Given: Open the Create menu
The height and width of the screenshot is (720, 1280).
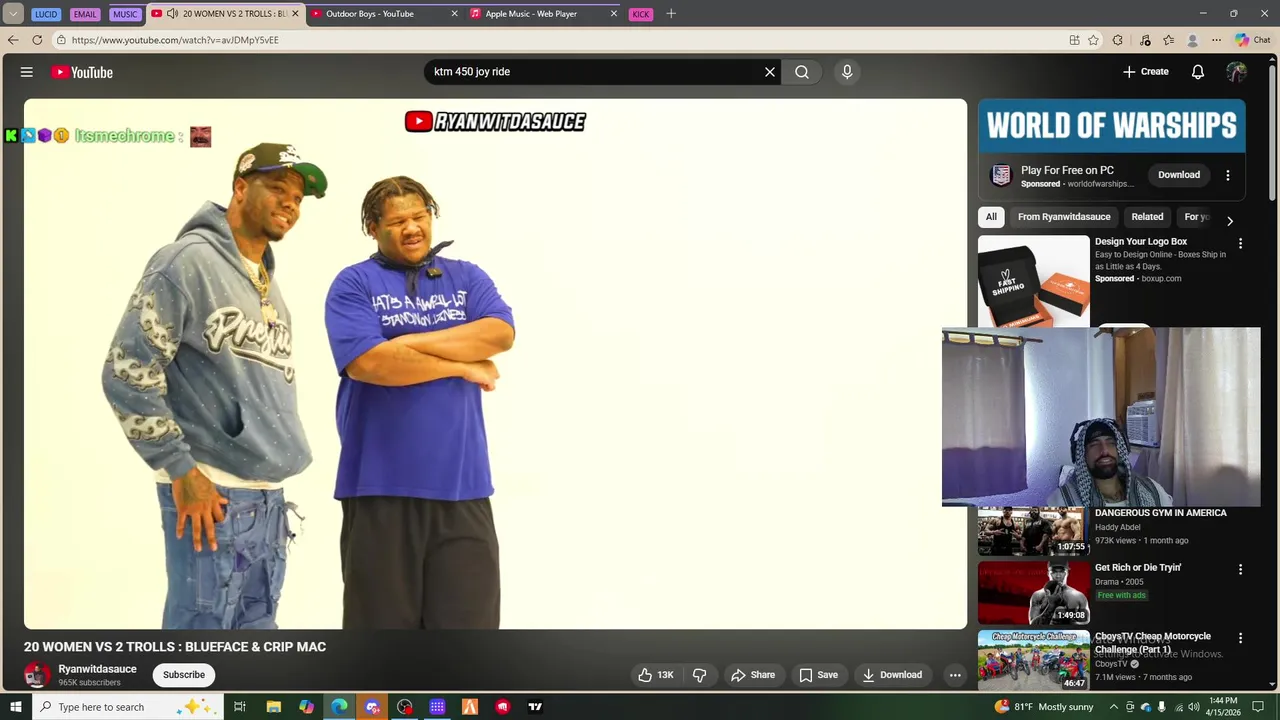Looking at the screenshot, I should click(1145, 72).
